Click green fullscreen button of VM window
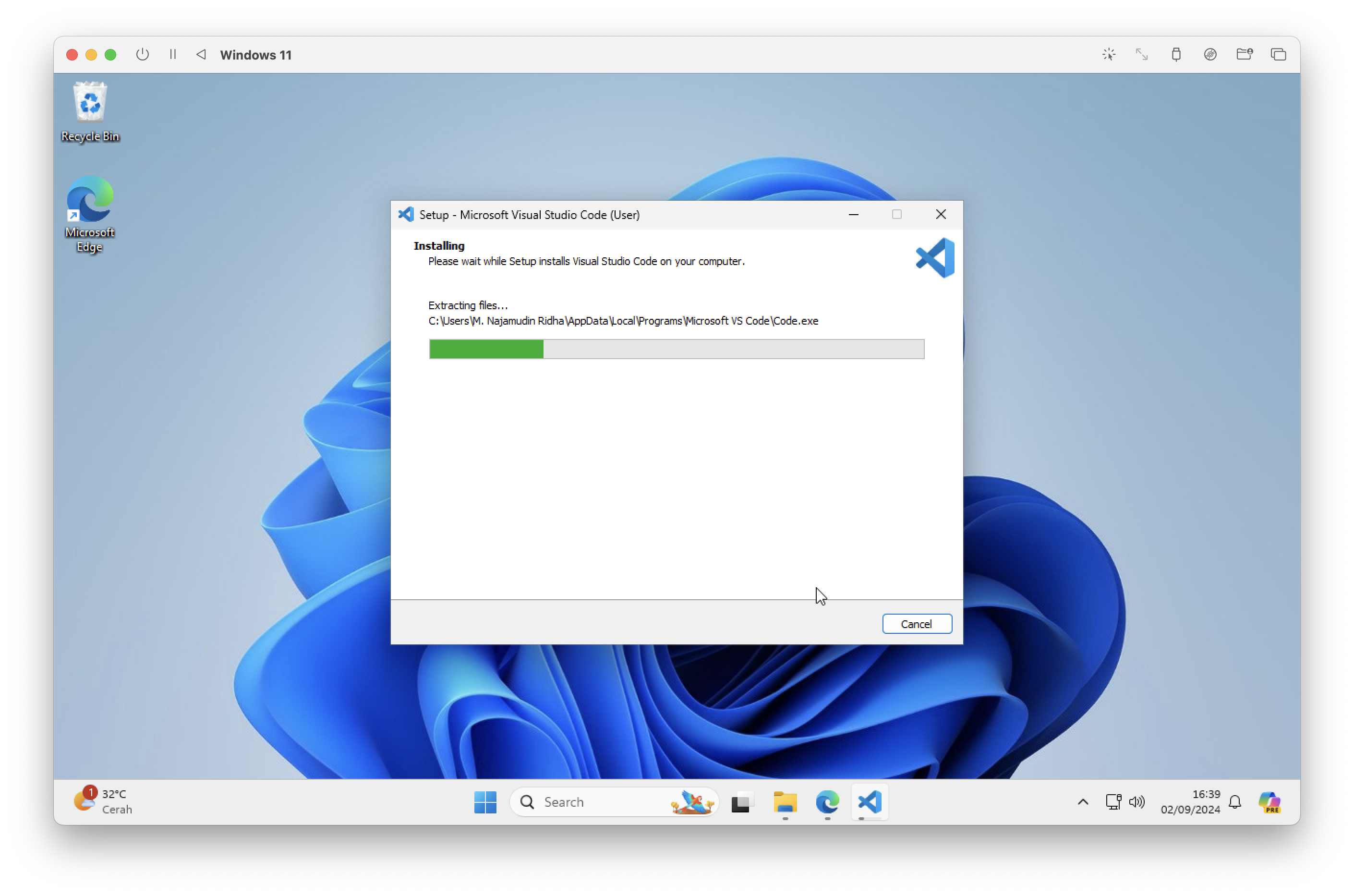Viewport: 1354px width, 896px height. point(110,54)
